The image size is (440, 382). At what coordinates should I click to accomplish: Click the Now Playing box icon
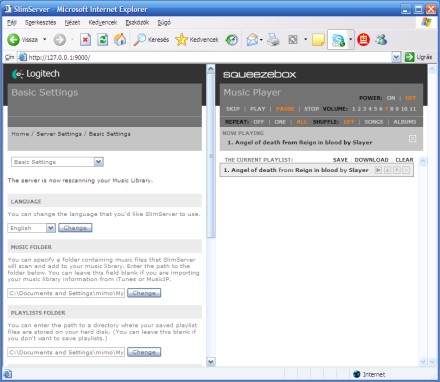[x=412, y=138]
